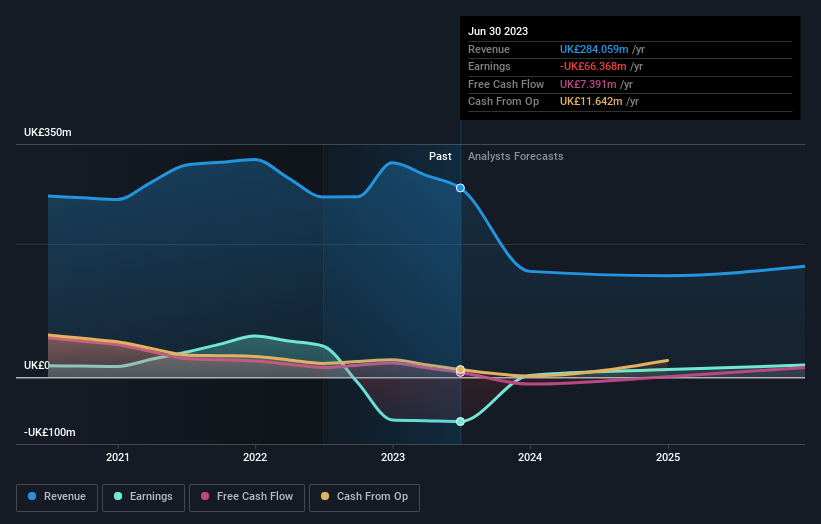The width and height of the screenshot is (821, 524).
Task: Select the 2024 x-axis label
Action: [x=530, y=457]
